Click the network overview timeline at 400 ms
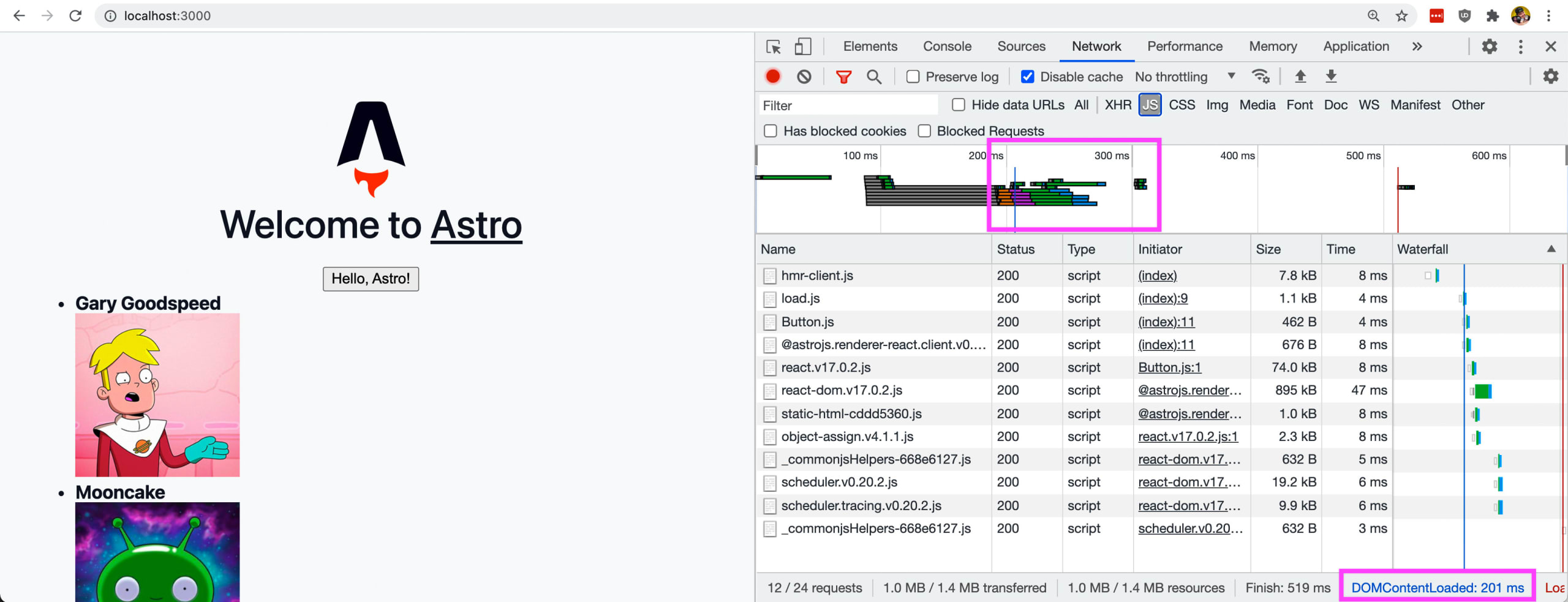1568x602 pixels. coord(1257,190)
